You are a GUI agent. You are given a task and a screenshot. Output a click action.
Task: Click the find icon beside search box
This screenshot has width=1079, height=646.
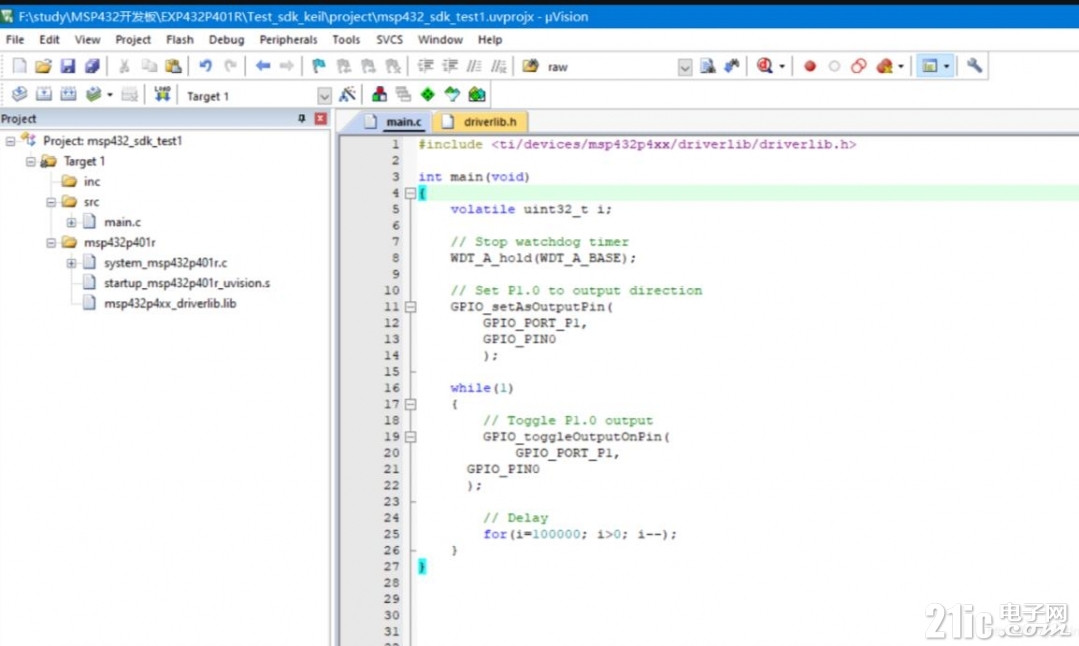[707, 66]
